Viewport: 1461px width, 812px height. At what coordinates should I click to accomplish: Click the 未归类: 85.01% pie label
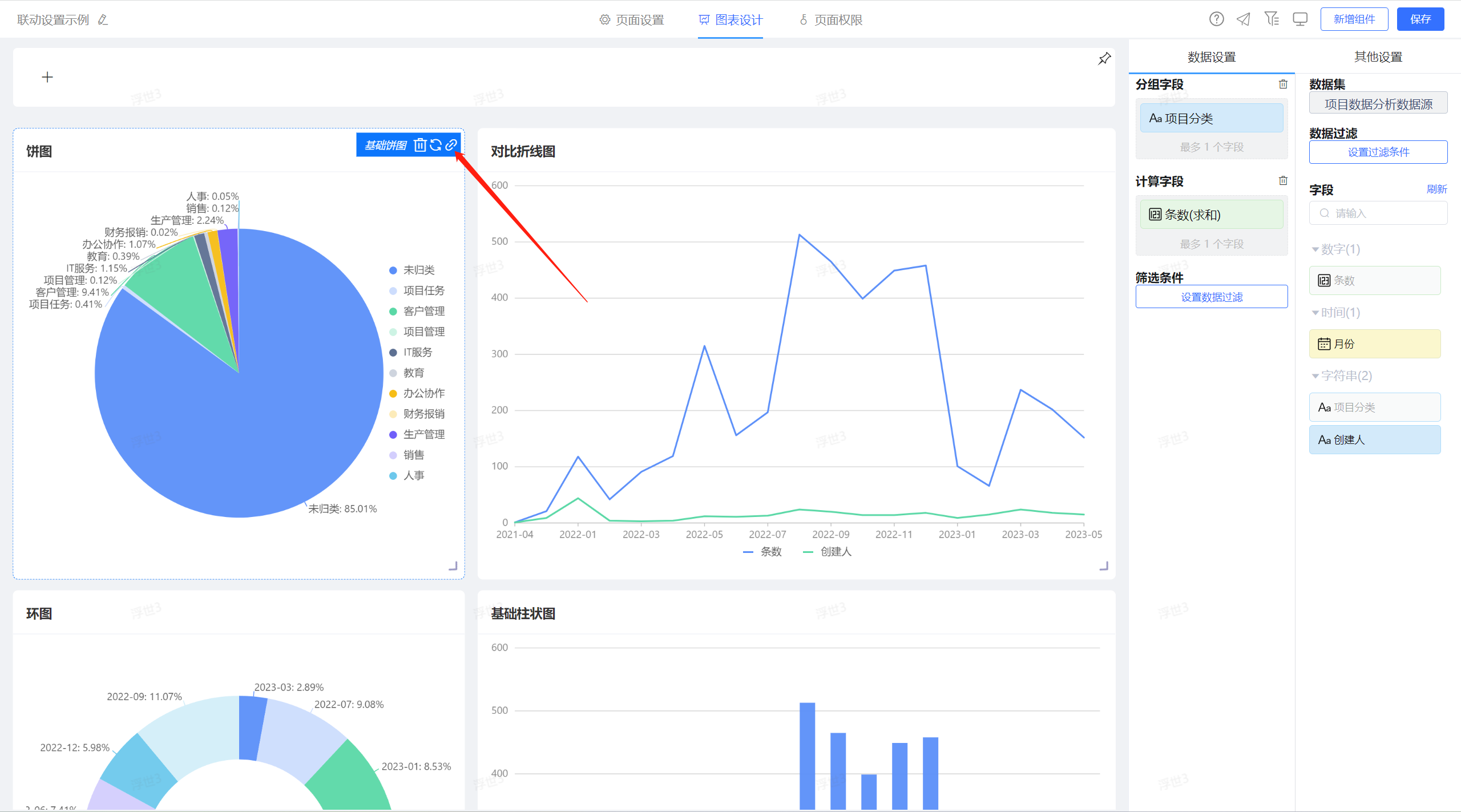[x=342, y=509]
